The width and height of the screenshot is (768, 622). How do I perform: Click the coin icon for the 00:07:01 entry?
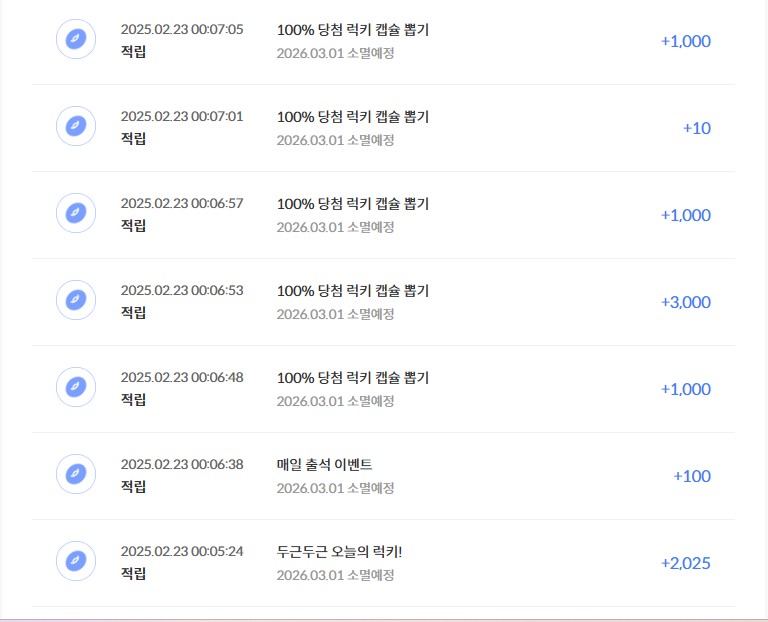pos(76,126)
